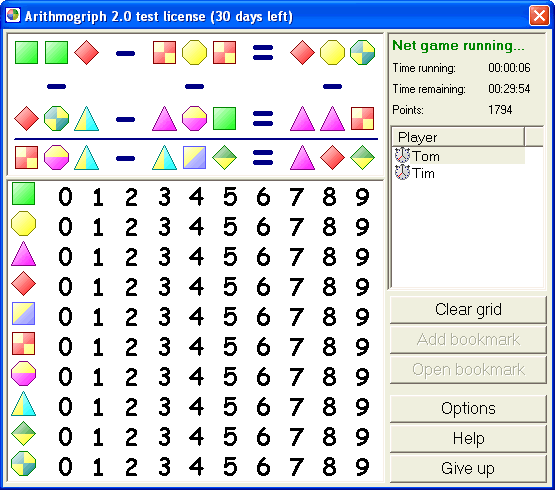The height and width of the screenshot is (490, 555).
Task: Assign digit 5 to the green square row
Action: coord(230,196)
